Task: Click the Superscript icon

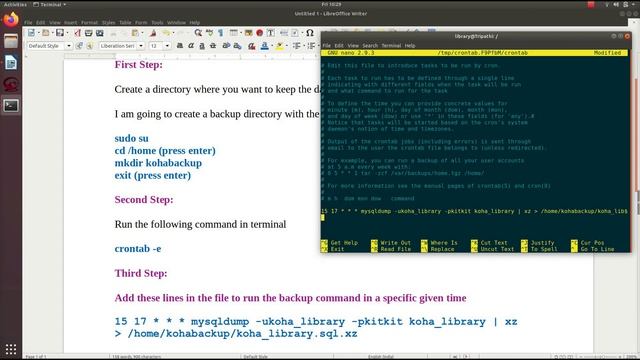Action: (226, 46)
